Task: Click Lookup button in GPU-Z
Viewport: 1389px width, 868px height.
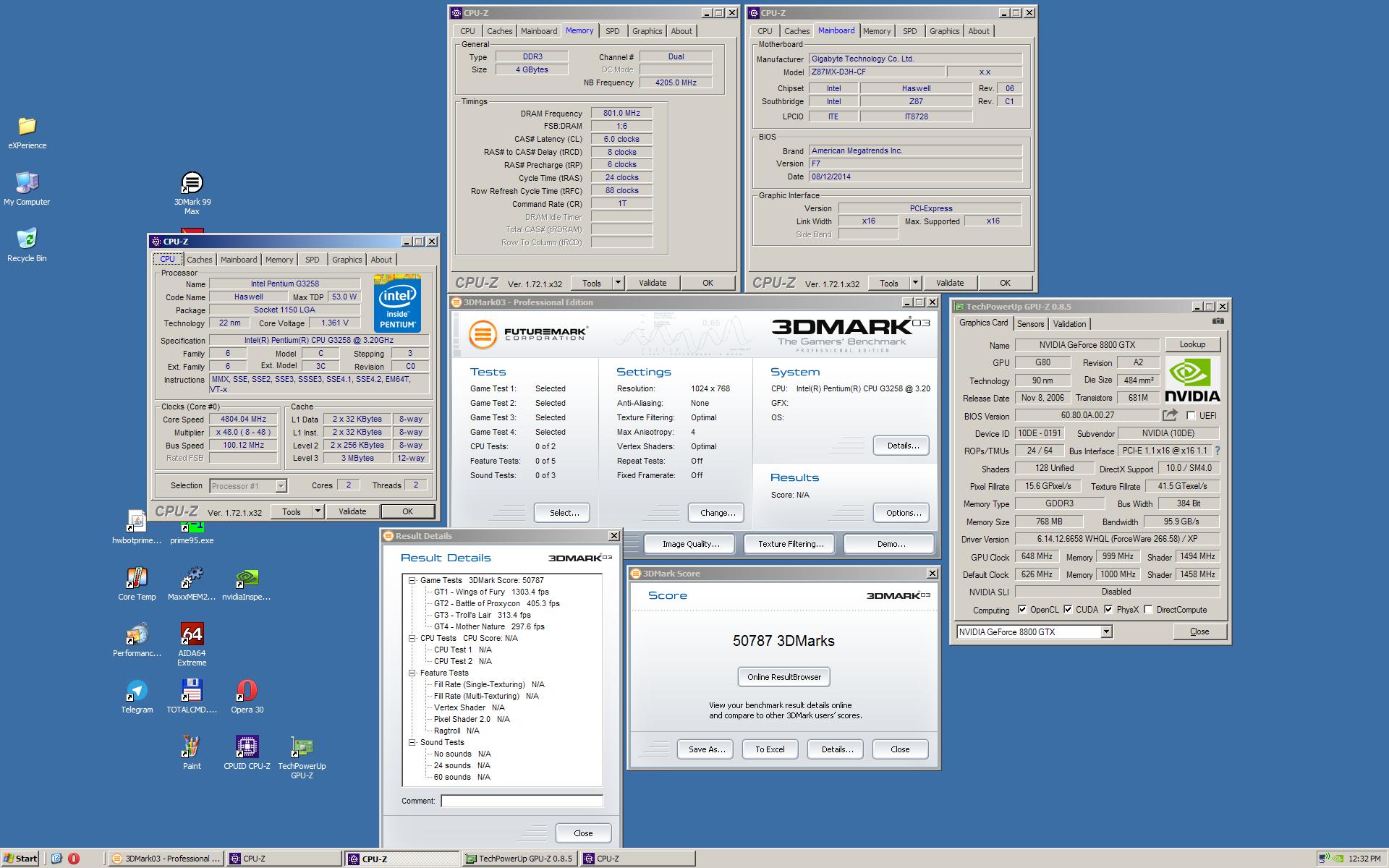Action: pyautogui.click(x=1192, y=344)
